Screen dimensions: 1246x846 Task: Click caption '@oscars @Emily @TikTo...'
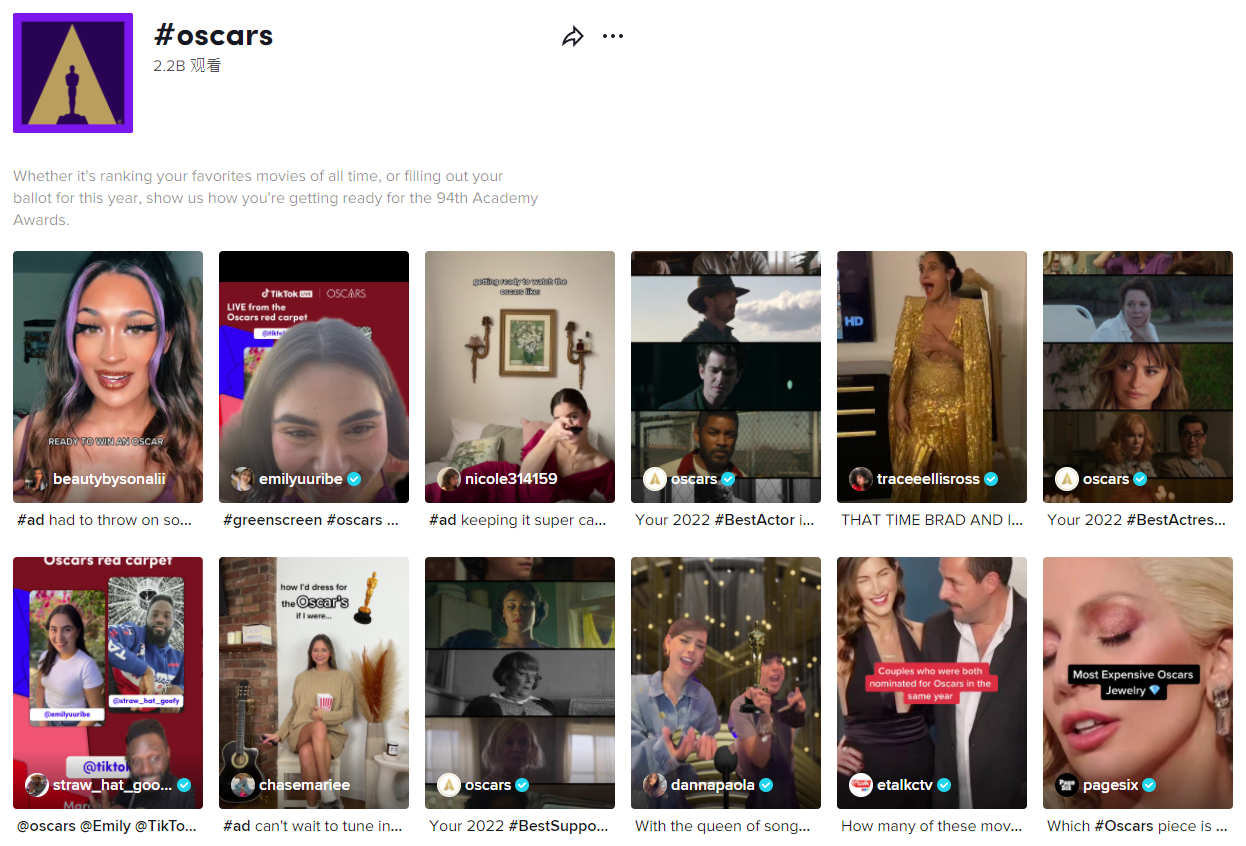107,826
